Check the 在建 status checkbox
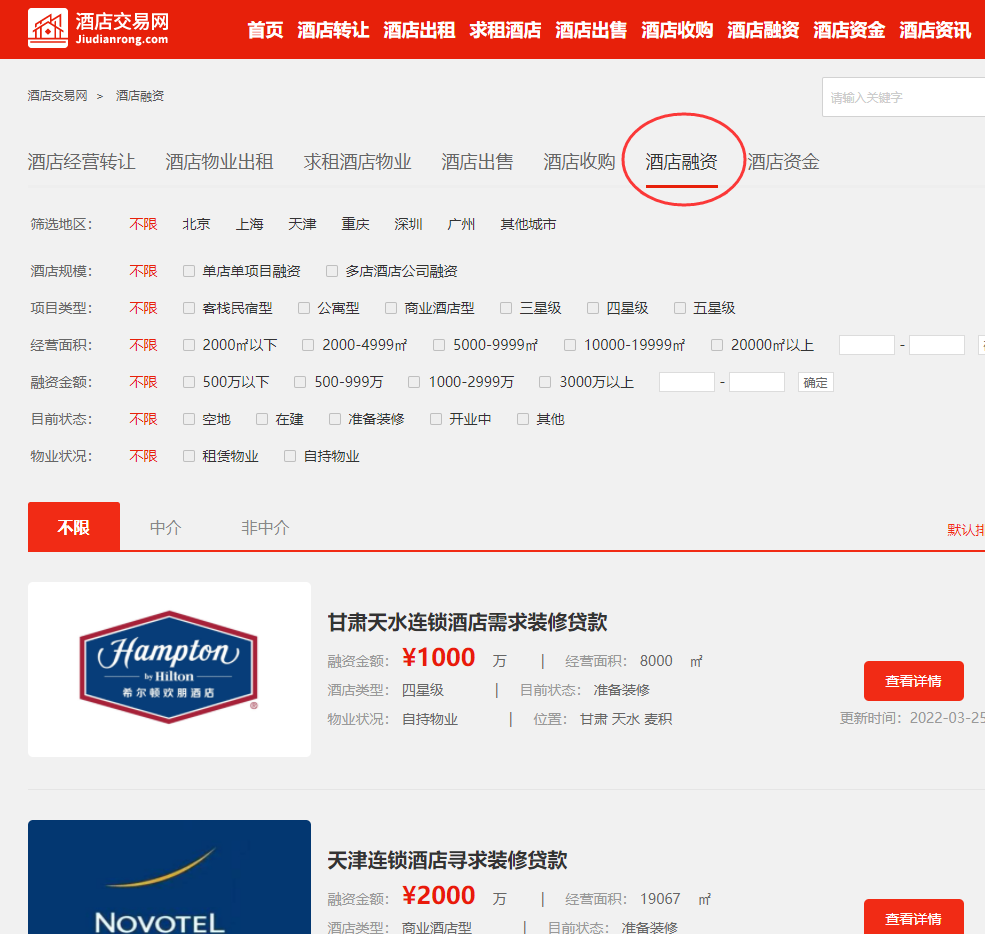985x934 pixels. click(262, 420)
